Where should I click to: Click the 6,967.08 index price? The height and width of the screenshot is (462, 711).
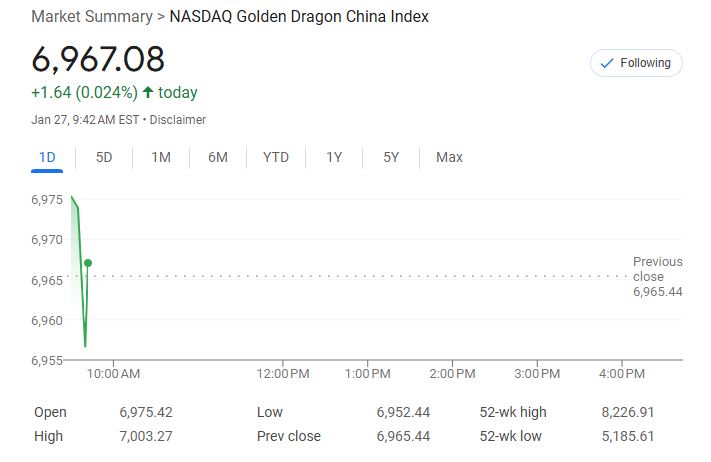(98, 59)
